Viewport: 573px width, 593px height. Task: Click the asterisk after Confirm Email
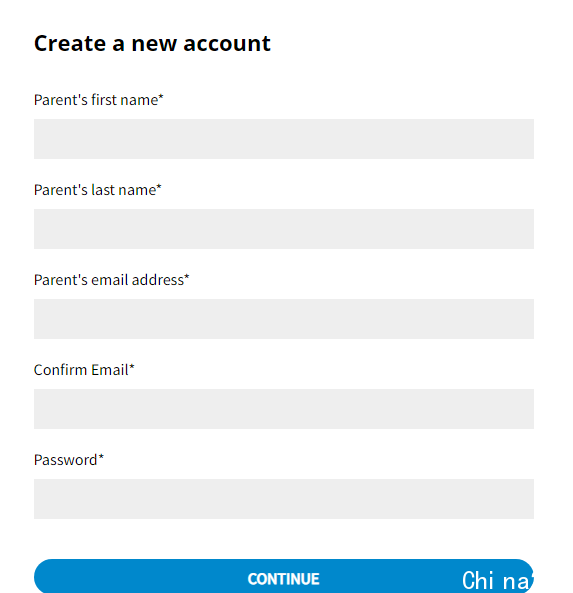click(x=132, y=367)
